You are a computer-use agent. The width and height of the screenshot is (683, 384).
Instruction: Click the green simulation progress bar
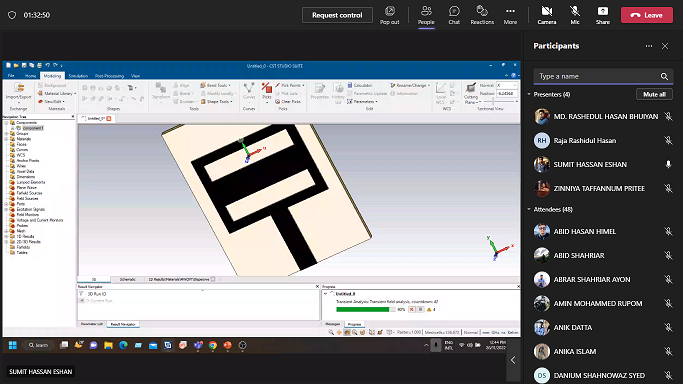point(363,310)
